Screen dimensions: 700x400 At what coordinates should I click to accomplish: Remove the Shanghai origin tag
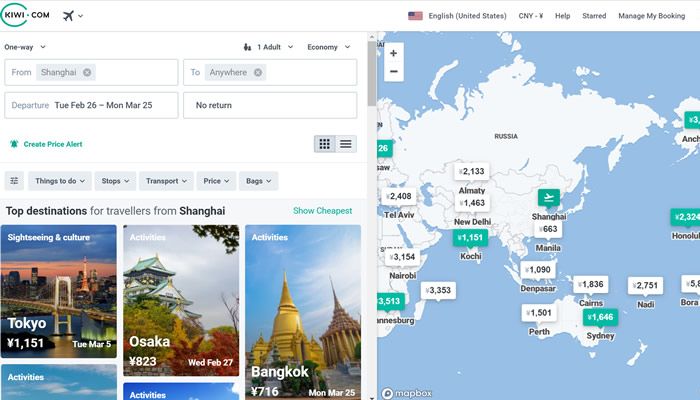[87, 72]
